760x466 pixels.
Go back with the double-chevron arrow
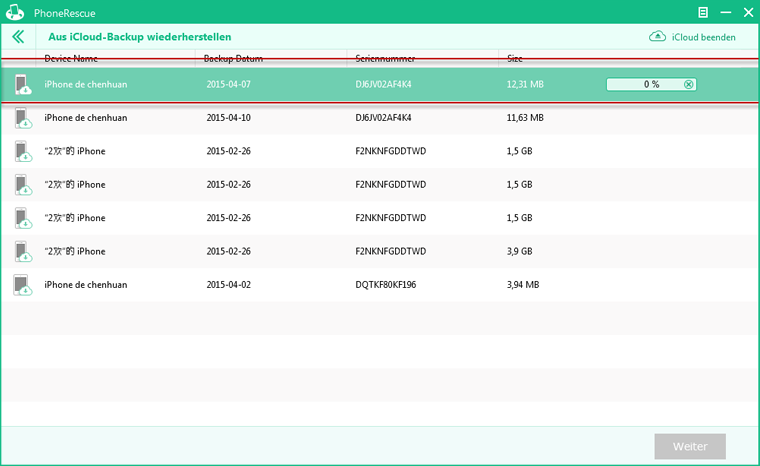18,37
